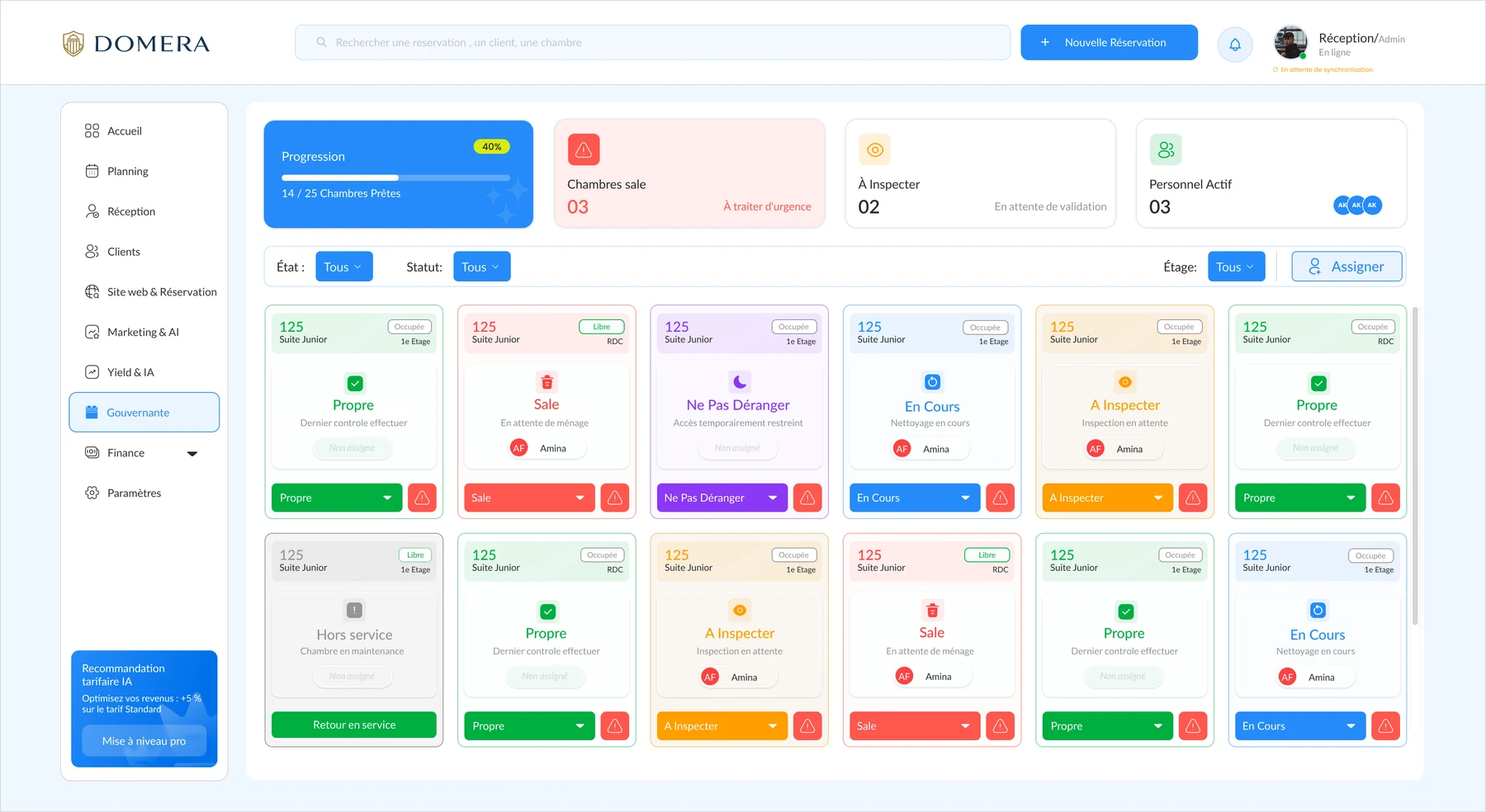Image resolution: width=1486 pixels, height=812 pixels.
Task: Click the refresh icon on top-row En Cours card
Action: tap(932, 382)
